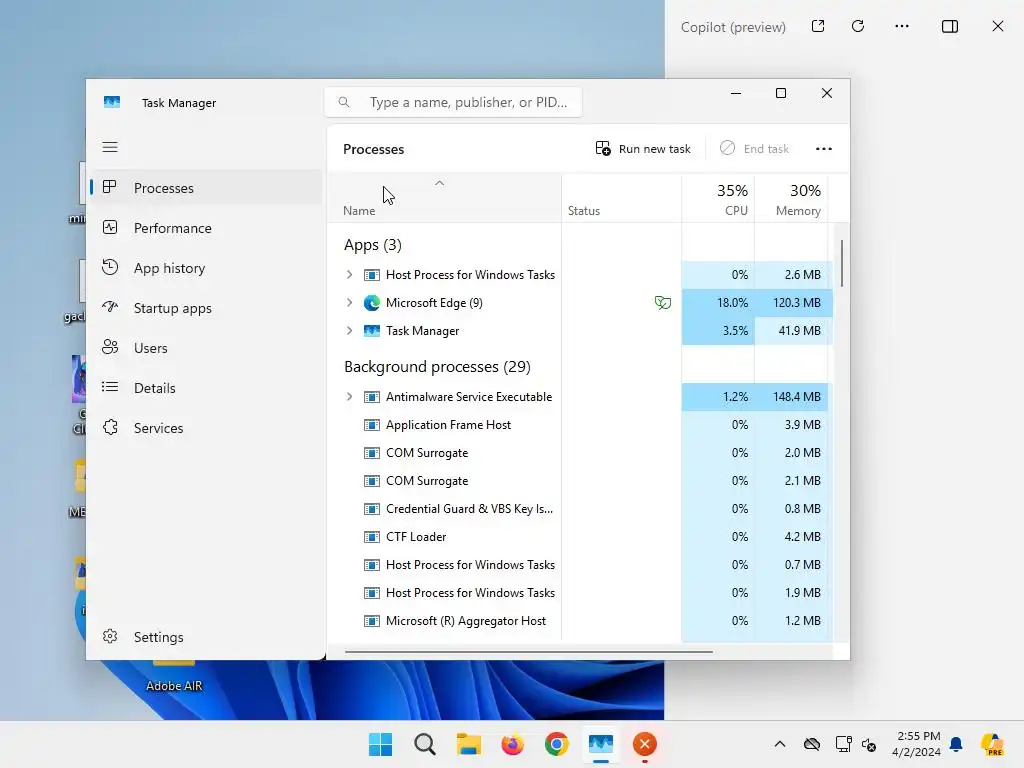The image size is (1024, 768).
Task: Open the Users page
Action: [x=206, y=347]
